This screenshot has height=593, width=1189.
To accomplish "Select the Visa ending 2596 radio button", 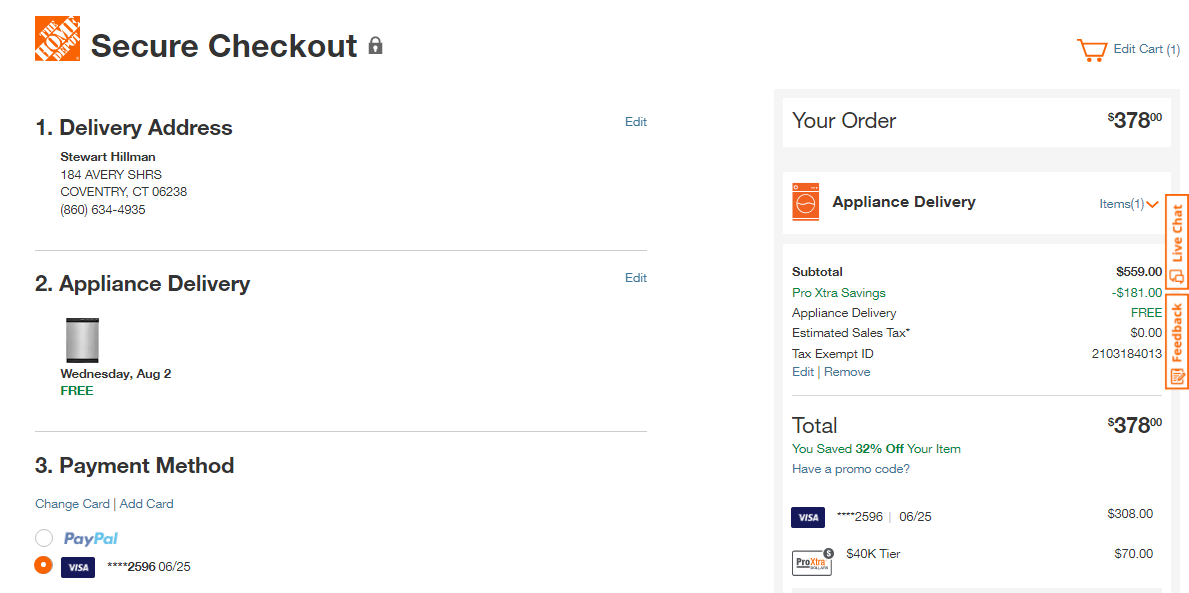I will coord(44,565).
